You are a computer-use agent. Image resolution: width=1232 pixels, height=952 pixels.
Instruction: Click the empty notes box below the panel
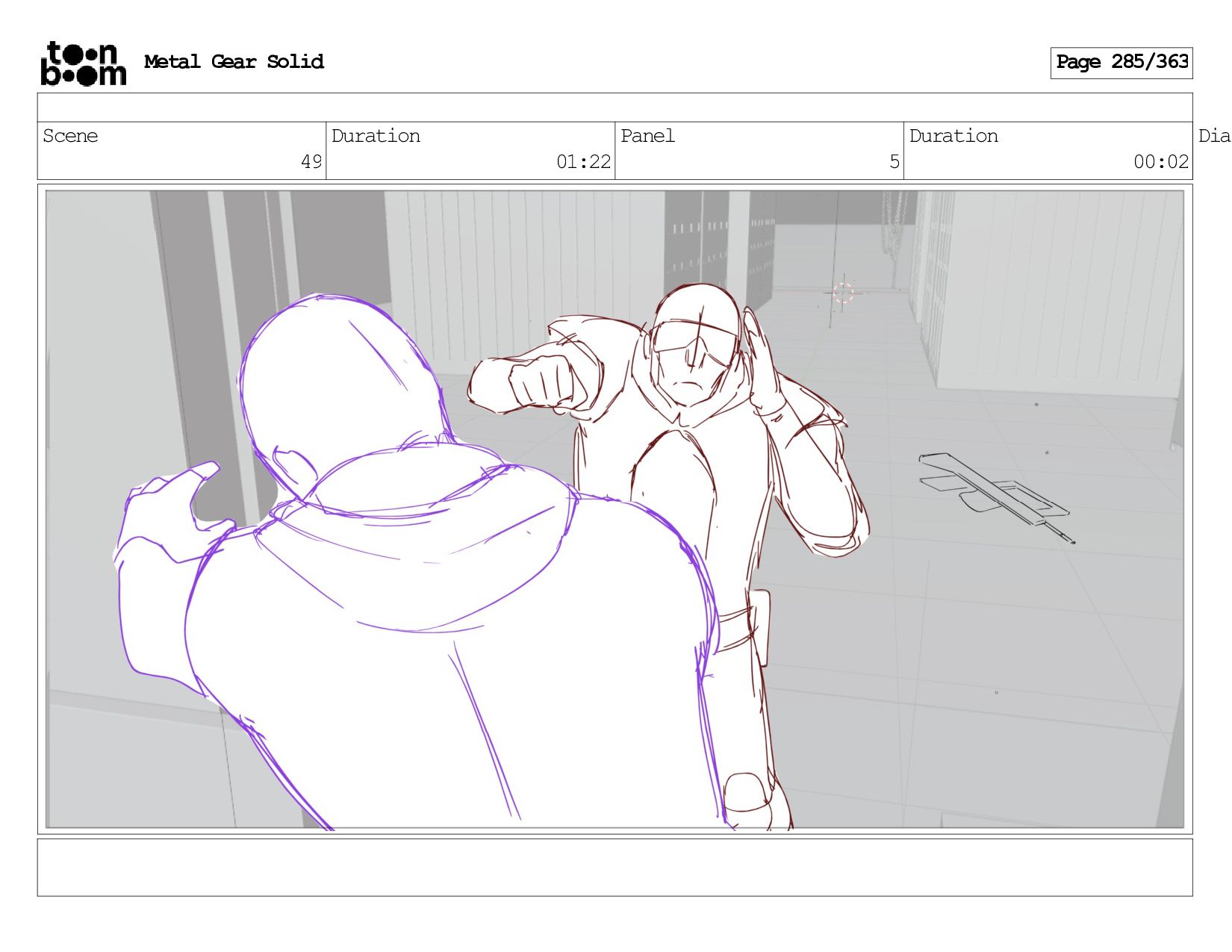pyautogui.click(x=615, y=868)
